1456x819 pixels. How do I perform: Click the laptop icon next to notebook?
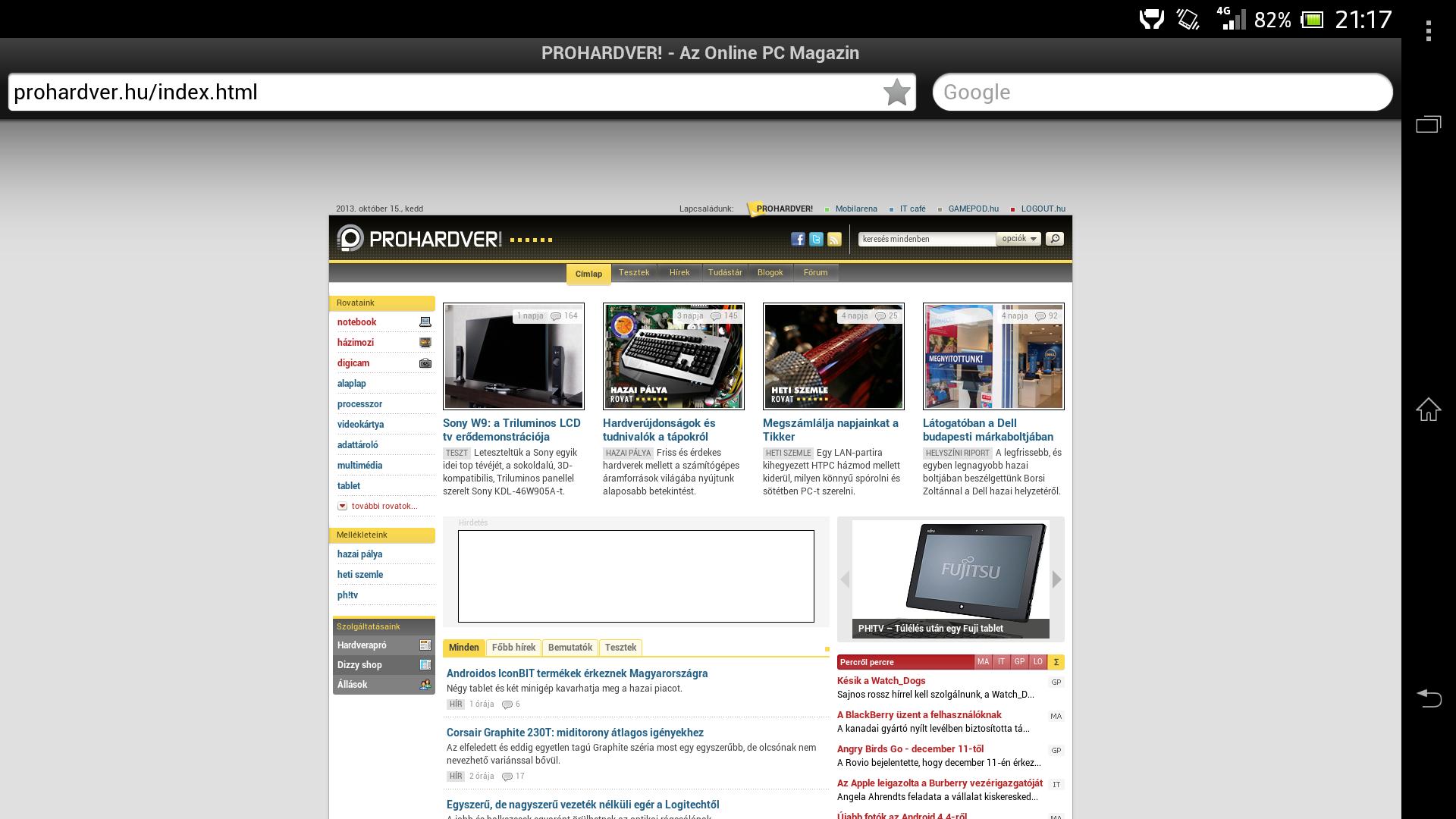click(425, 322)
